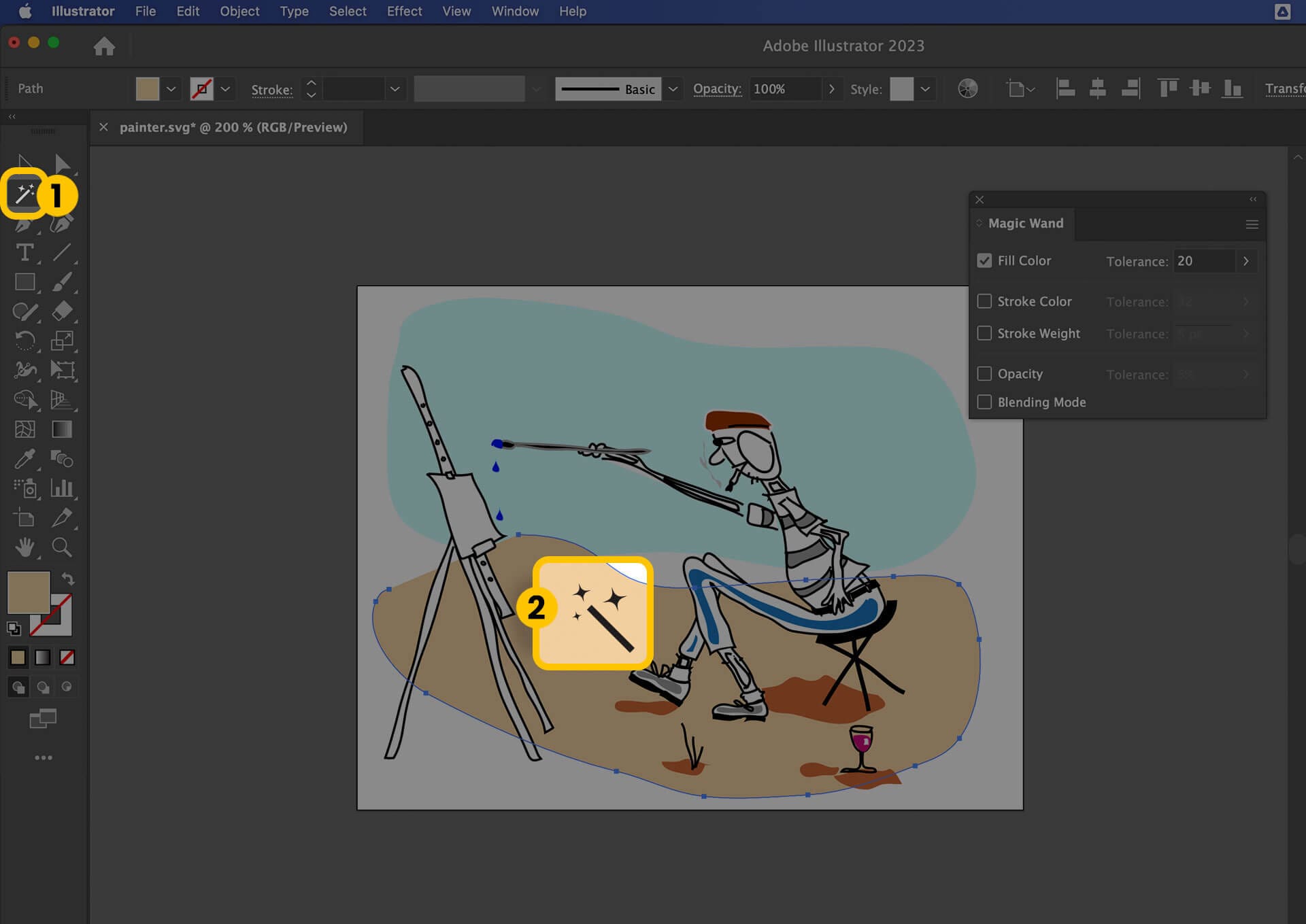Viewport: 1306px width, 924px height.
Task: Enable the Opacity checkbox in Magic Wand
Action: click(984, 373)
